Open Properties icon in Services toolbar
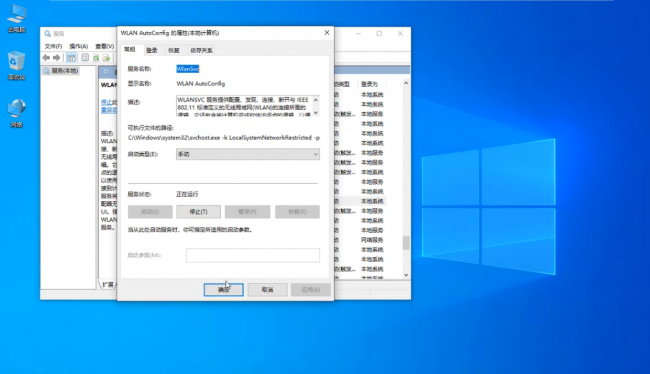This screenshot has height=374, width=650. 85,58
